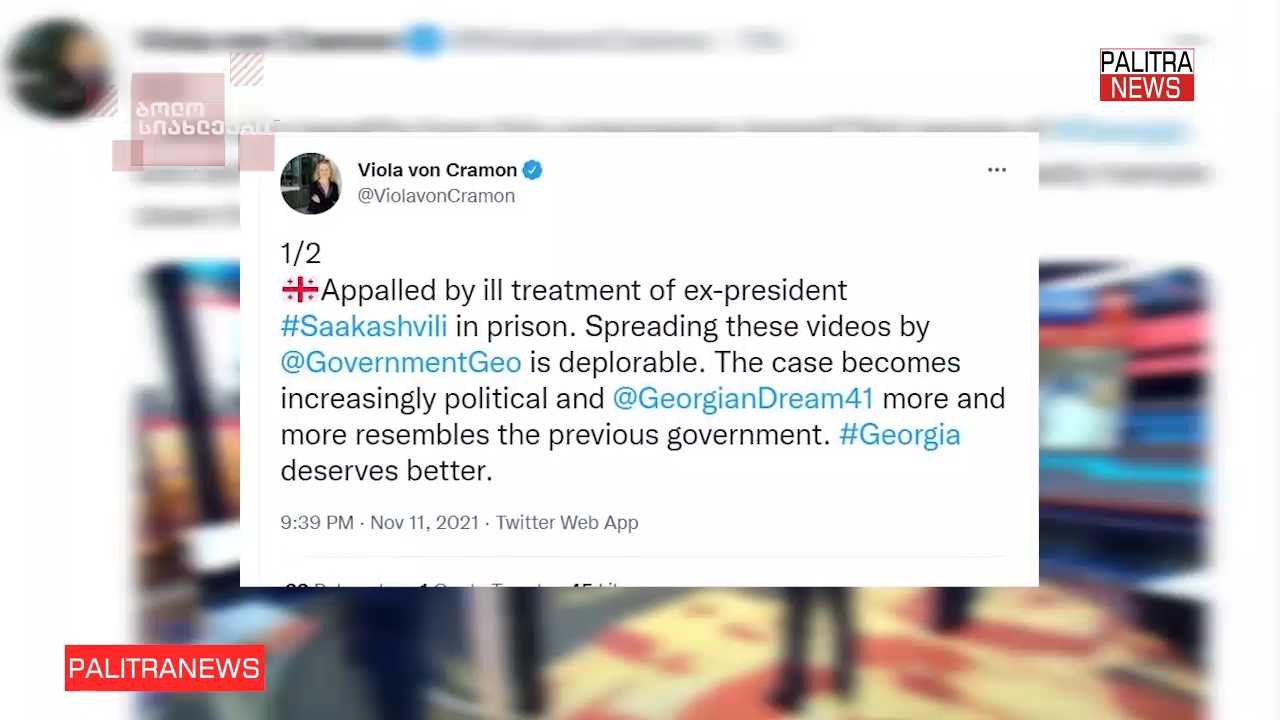Click the blurred background verified badge
Screen dimensions: 1280x720
(x=424, y=41)
